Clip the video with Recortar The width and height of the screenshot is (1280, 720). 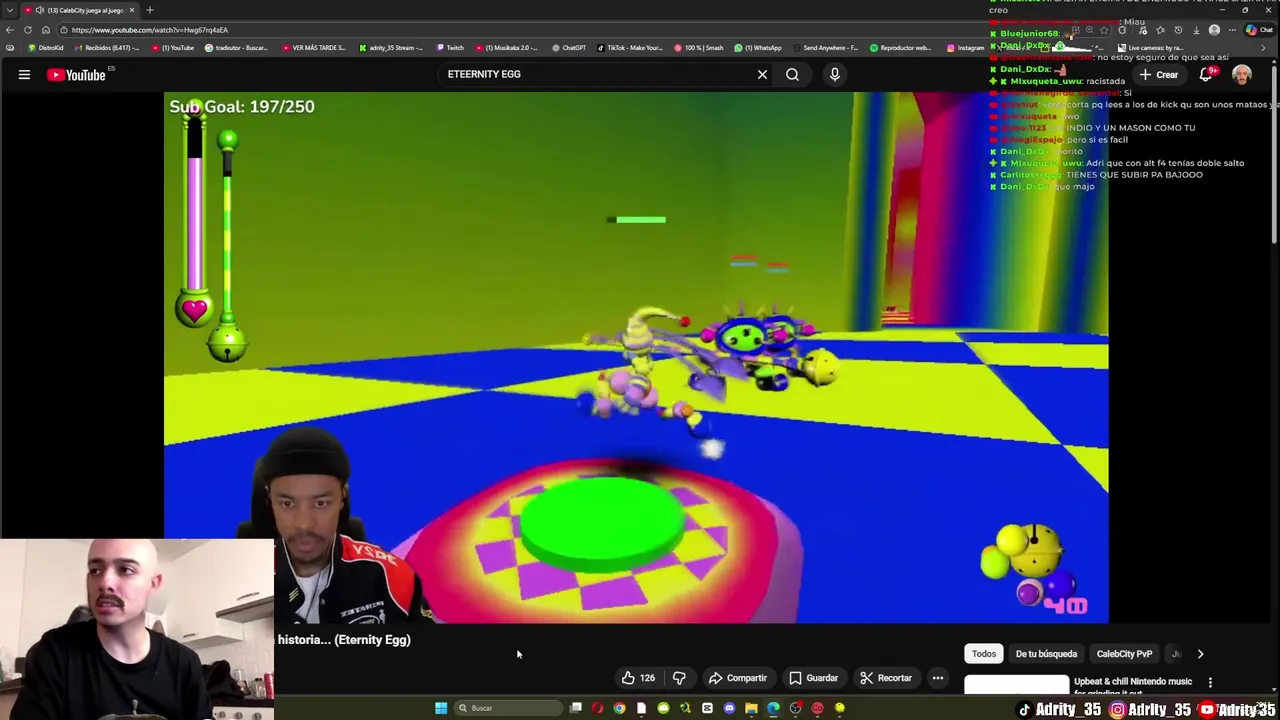[886, 678]
